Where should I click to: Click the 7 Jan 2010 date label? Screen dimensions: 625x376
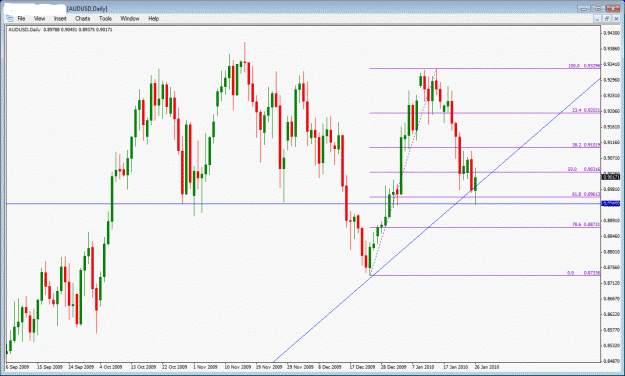[x=423, y=367]
